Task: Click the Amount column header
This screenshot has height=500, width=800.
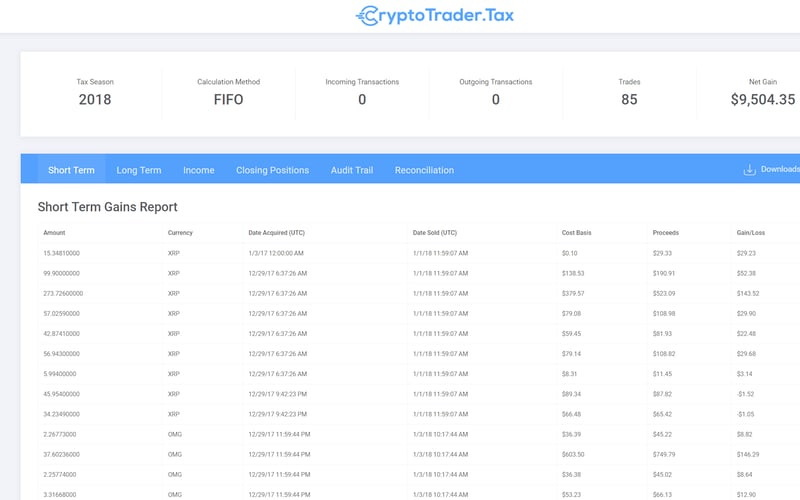Action: point(54,233)
